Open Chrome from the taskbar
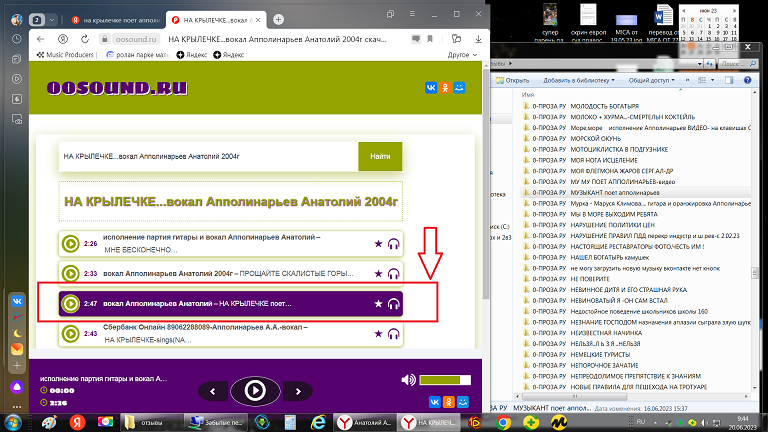The height and width of the screenshot is (432, 768). point(503,422)
